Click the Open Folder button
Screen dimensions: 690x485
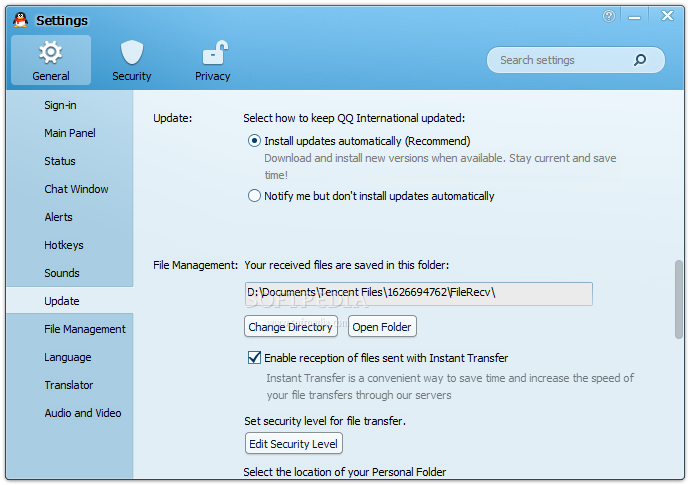pos(382,327)
